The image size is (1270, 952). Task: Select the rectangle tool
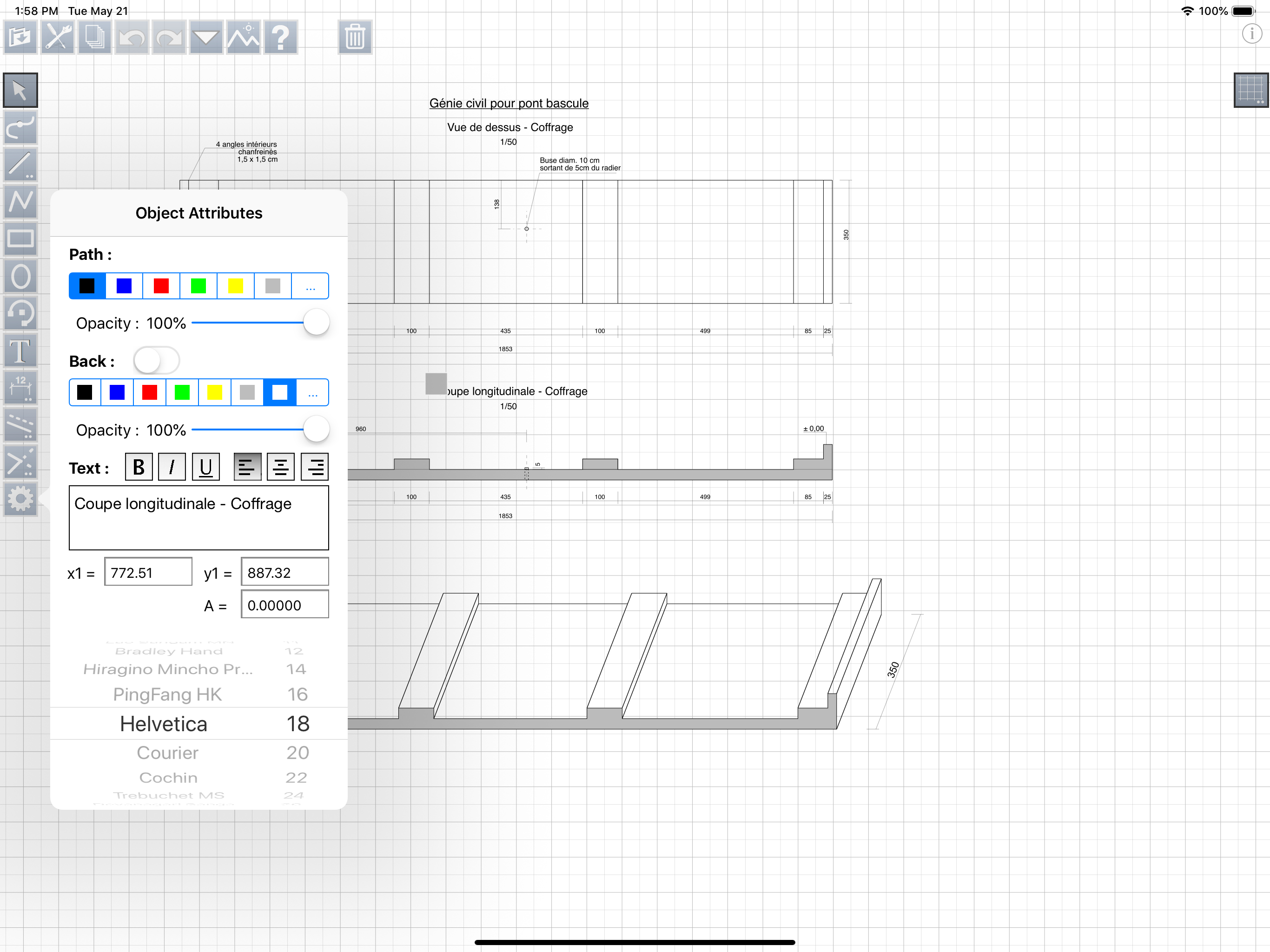click(x=20, y=239)
